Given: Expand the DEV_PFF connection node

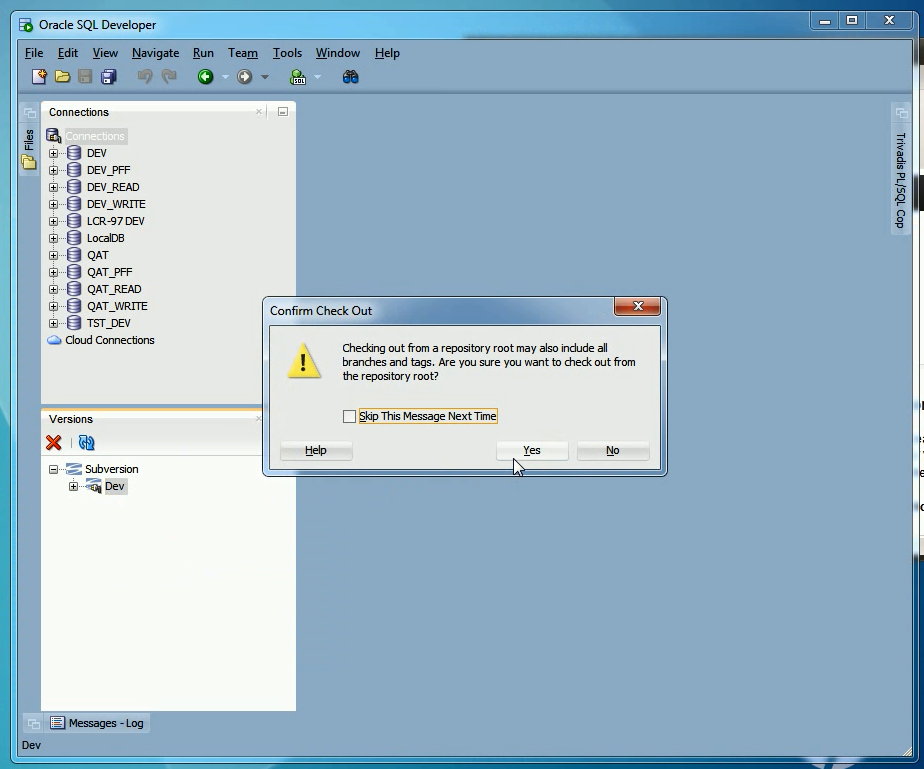Looking at the screenshot, I should coord(54,170).
